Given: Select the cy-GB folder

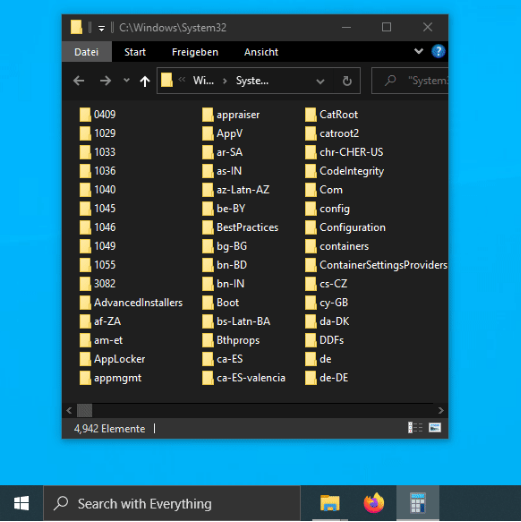Looking at the screenshot, I should [x=327, y=302].
